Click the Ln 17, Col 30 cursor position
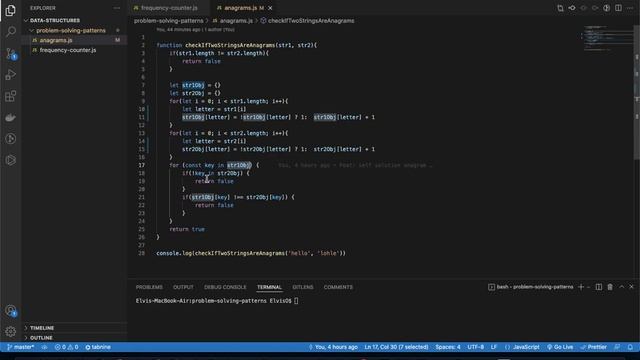The image size is (640, 360). point(396,347)
